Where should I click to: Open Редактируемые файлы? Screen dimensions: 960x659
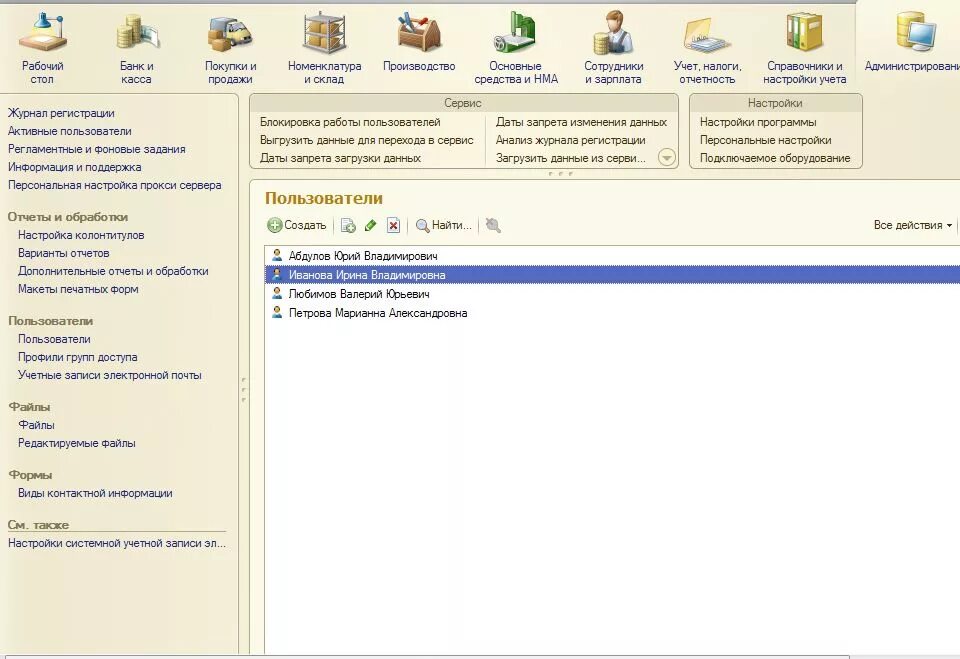pyautogui.click(x=77, y=443)
